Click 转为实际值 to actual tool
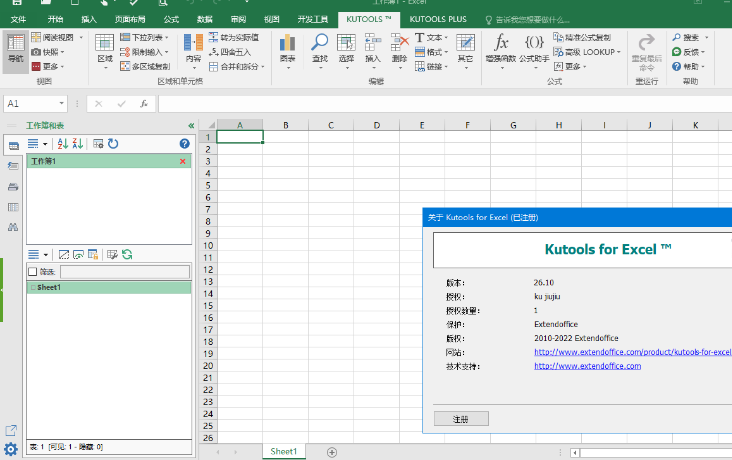732x460 pixels. tap(233, 37)
